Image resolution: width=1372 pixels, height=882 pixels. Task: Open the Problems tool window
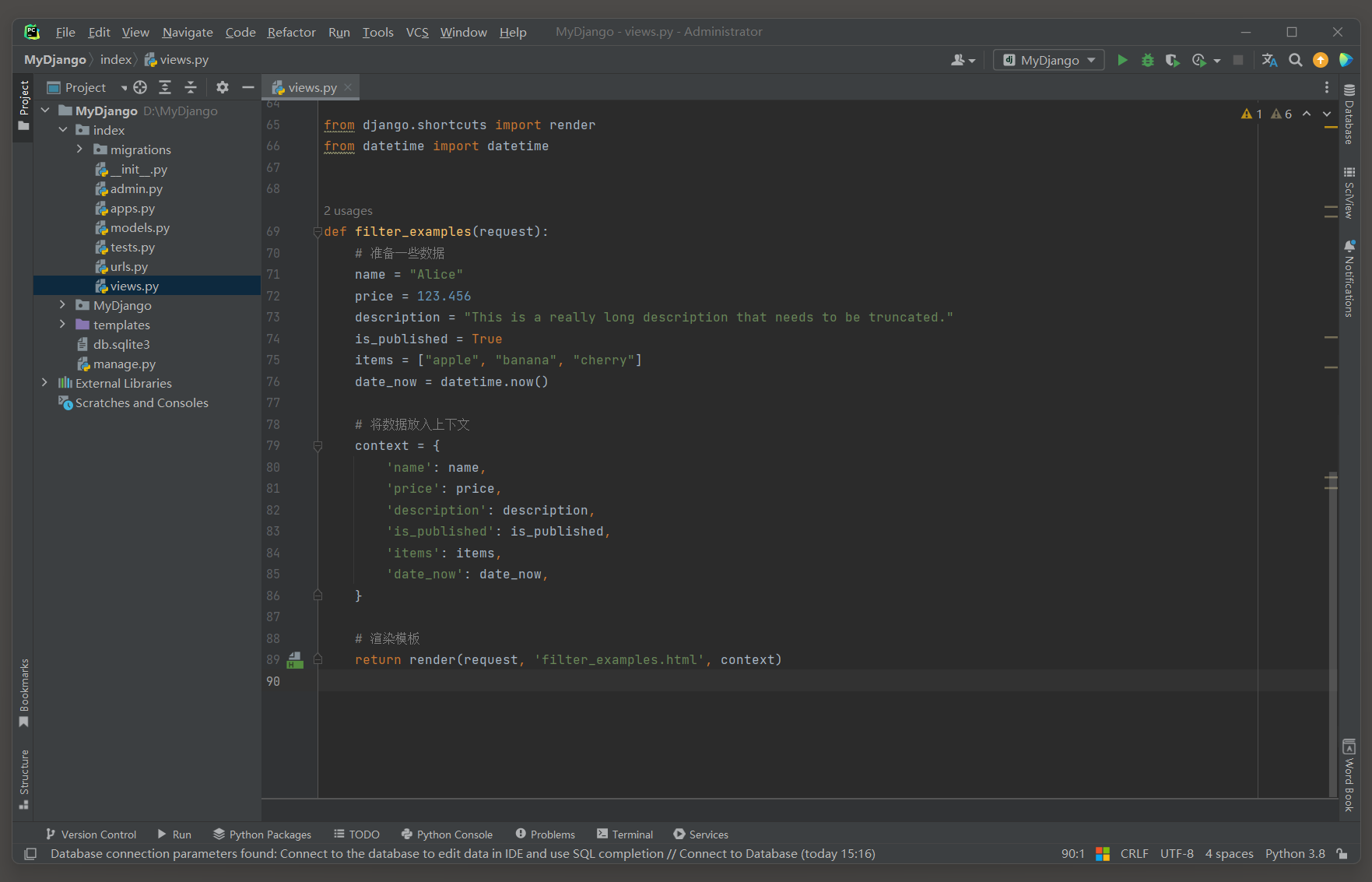pos(545,835)
